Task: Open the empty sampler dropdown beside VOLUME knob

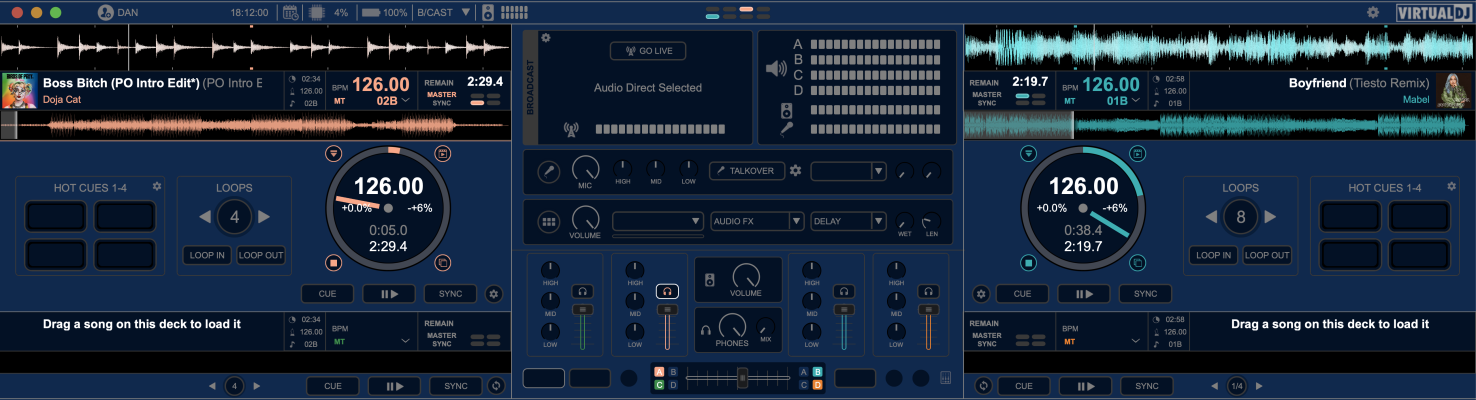Action: (658, 221)
